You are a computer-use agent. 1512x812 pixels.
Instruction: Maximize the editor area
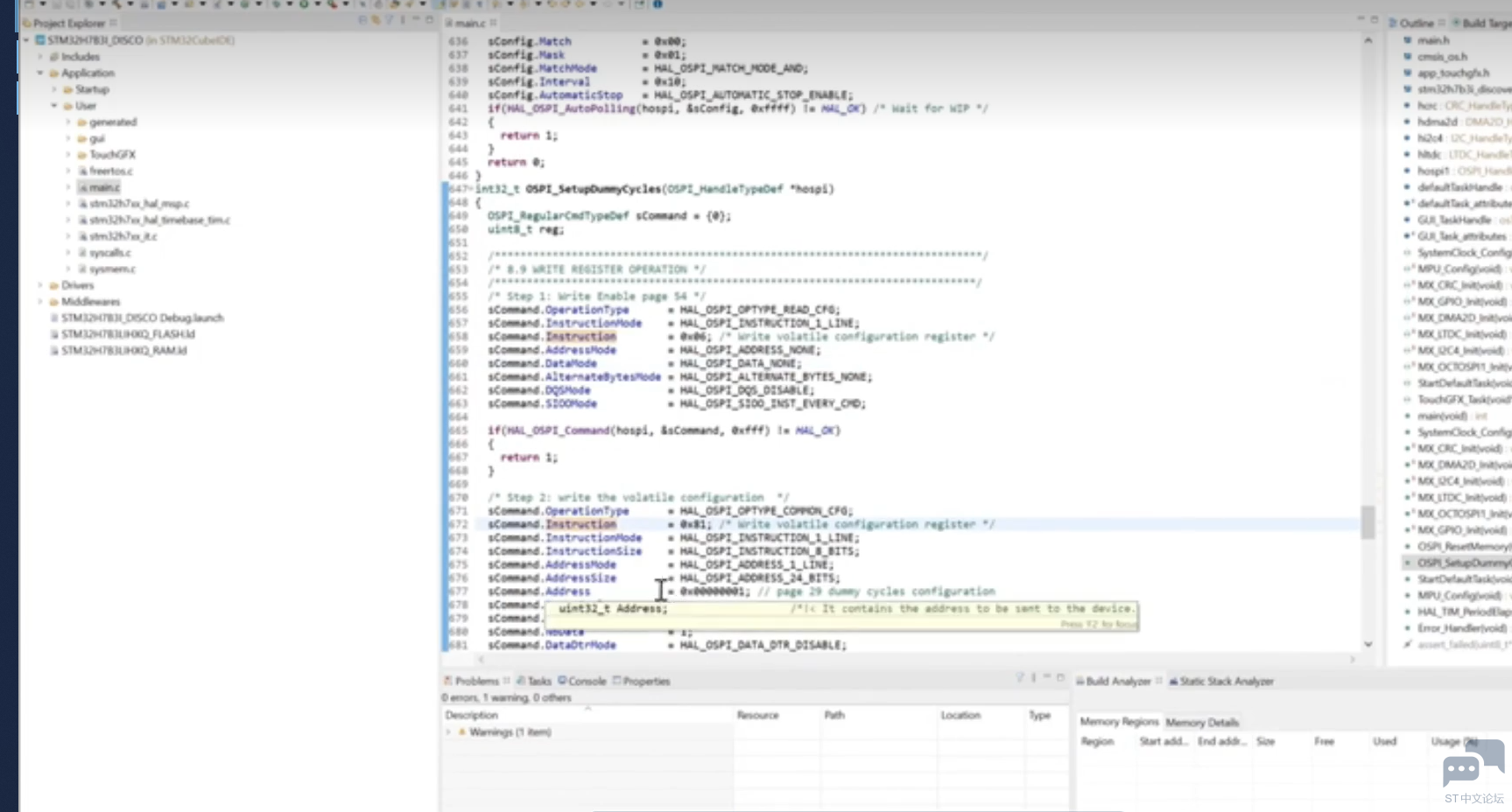click(x=1374, y=20)
